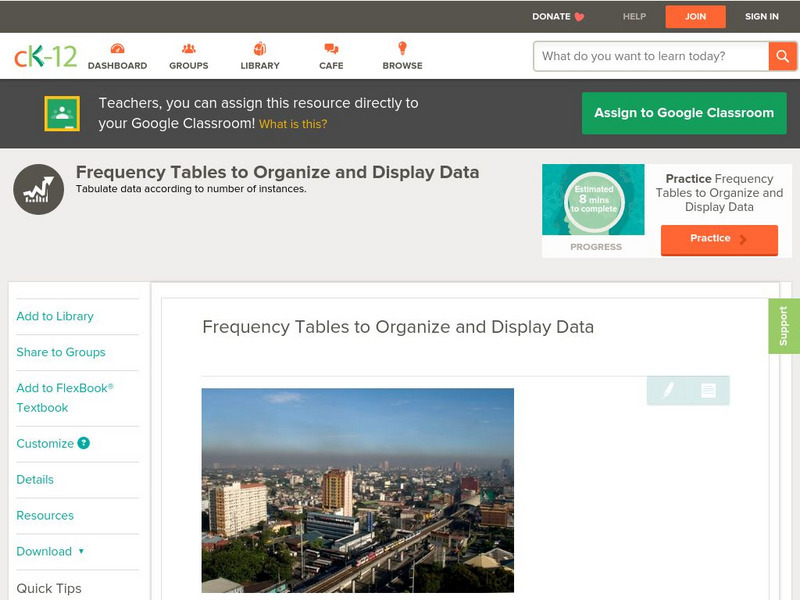Click Add to Library link
This screenshot has height=600, width=800.
pyautogui.click(x=55, y=316)
